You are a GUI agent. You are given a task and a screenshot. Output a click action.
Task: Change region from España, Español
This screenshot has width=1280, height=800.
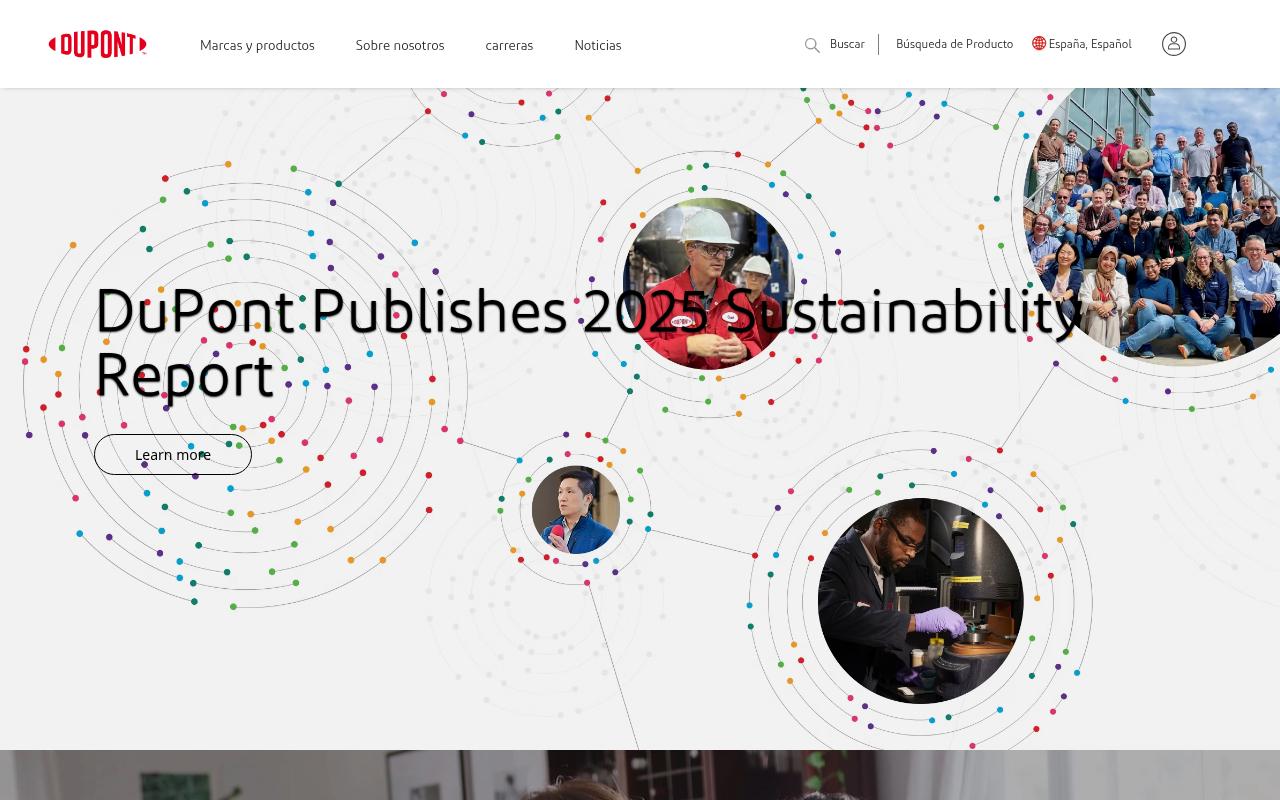(1090, 44)
